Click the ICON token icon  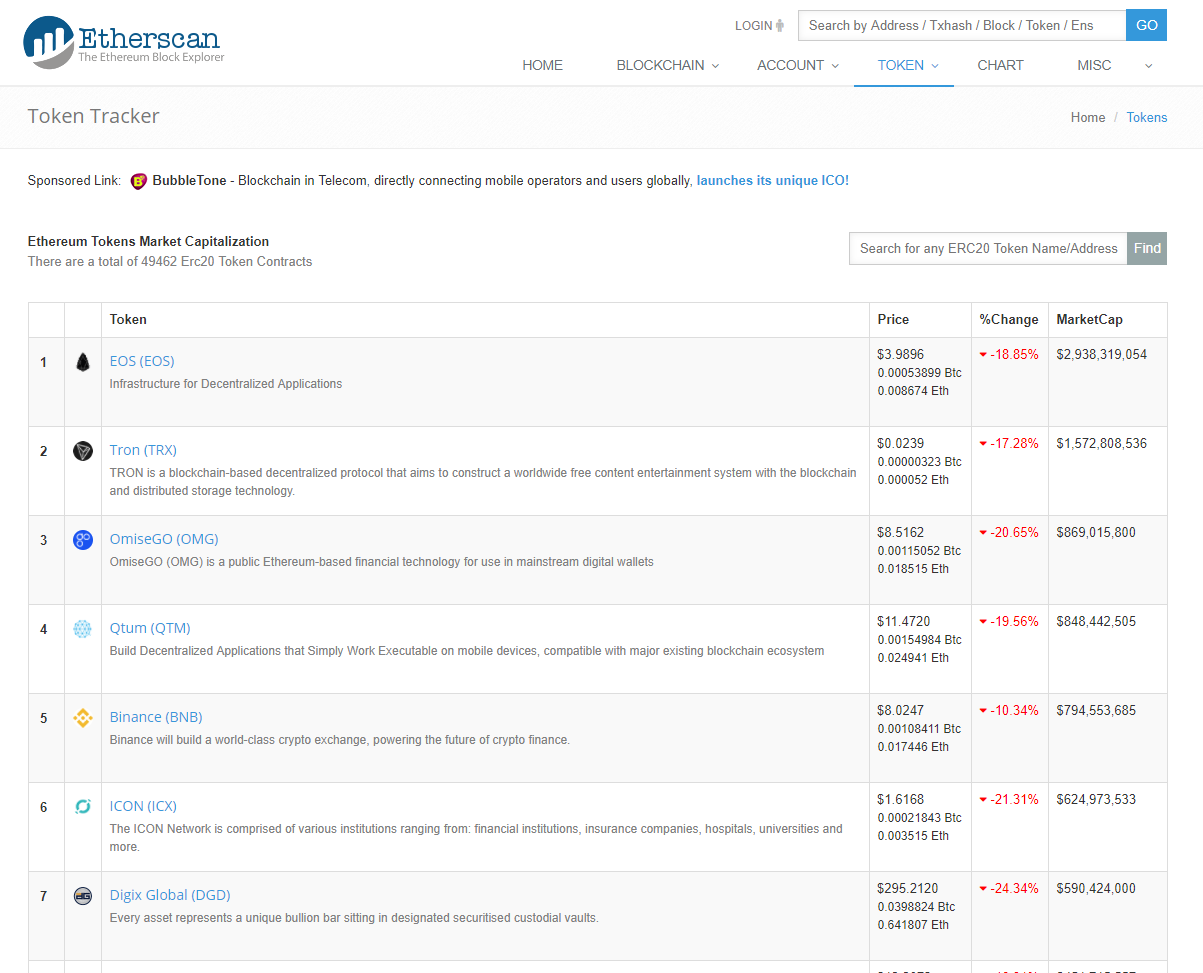pos(83,807)
